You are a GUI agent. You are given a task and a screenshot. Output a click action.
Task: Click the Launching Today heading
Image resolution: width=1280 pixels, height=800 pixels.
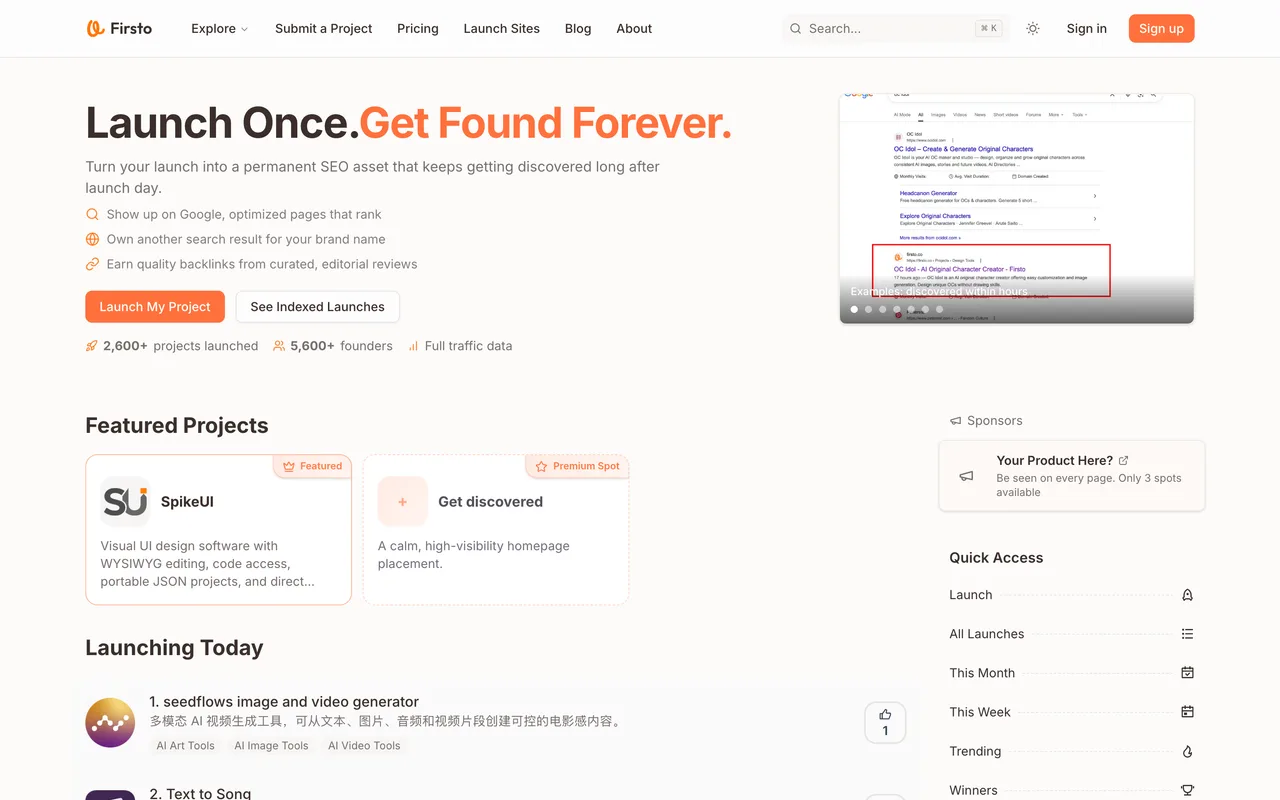tap(174, 648)
